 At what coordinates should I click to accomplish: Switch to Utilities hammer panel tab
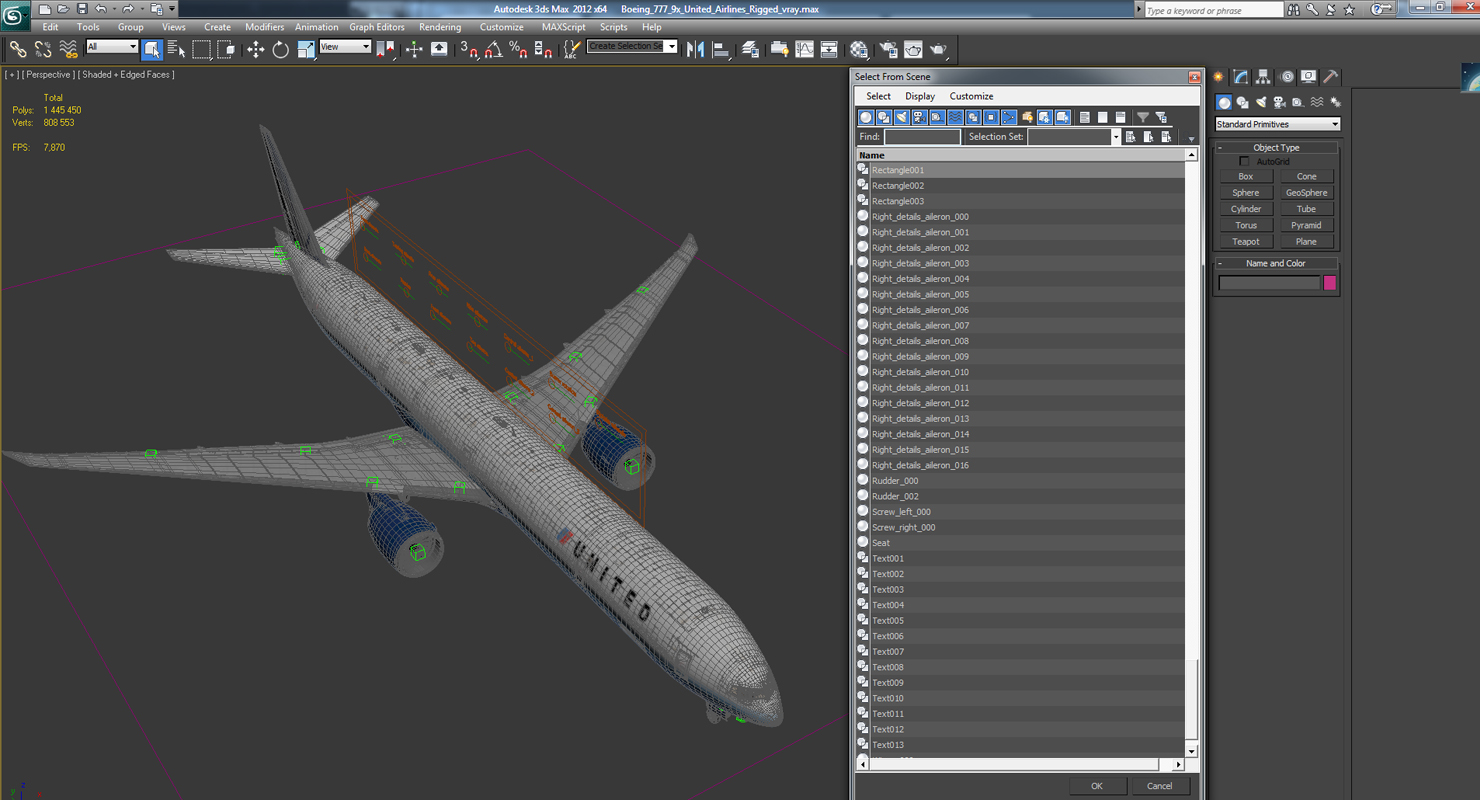point(1330,77)
